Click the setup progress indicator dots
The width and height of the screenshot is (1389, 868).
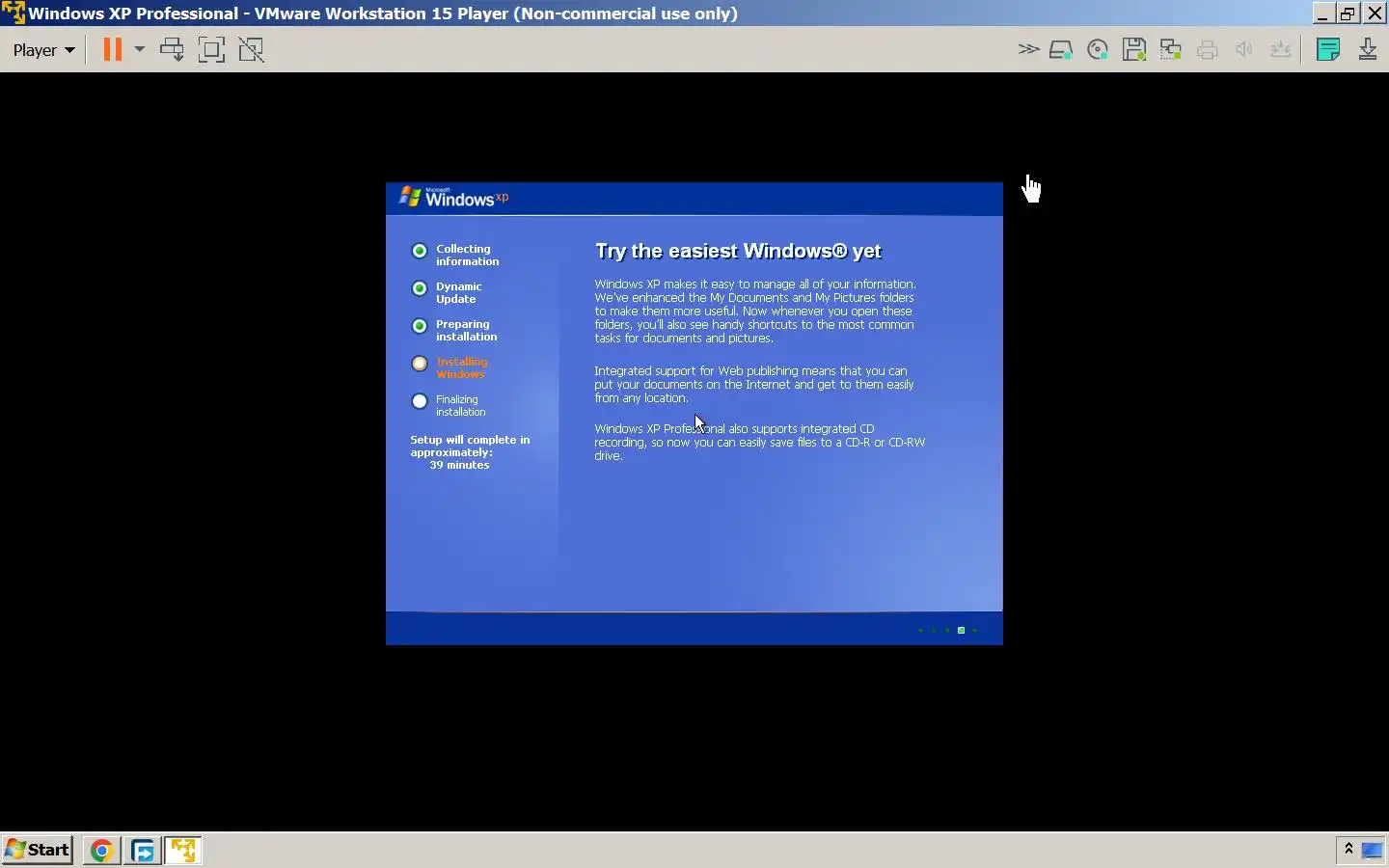[x=948, y=630]
